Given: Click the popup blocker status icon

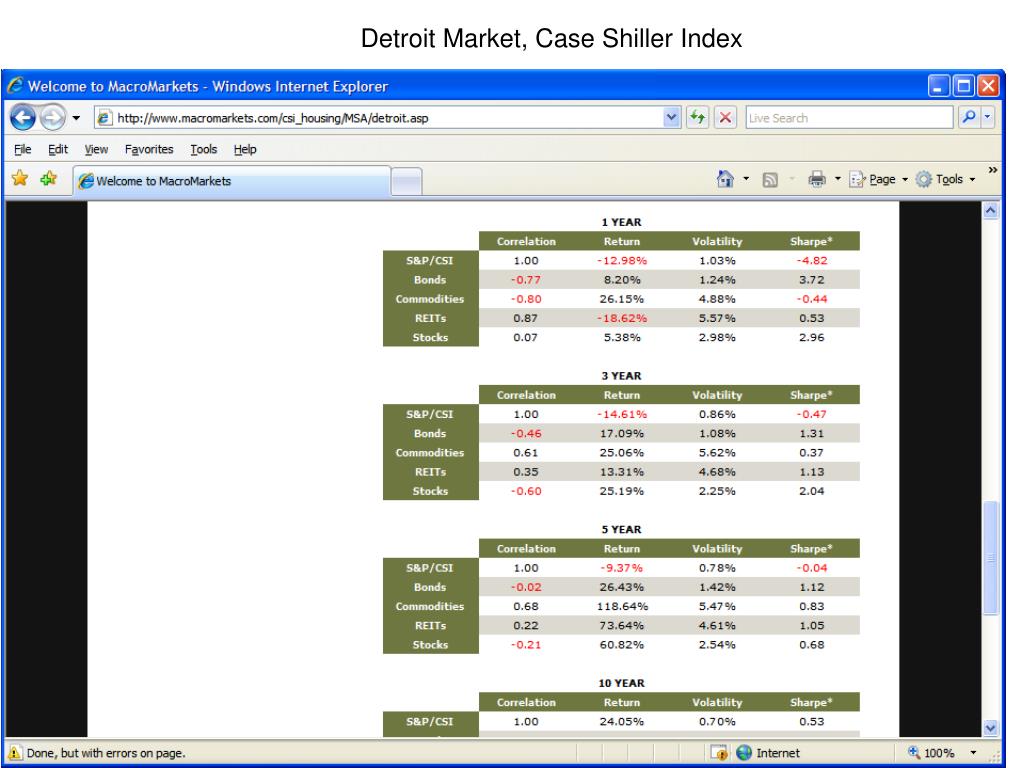Looking at the screenshot, I should click(719, 752).
